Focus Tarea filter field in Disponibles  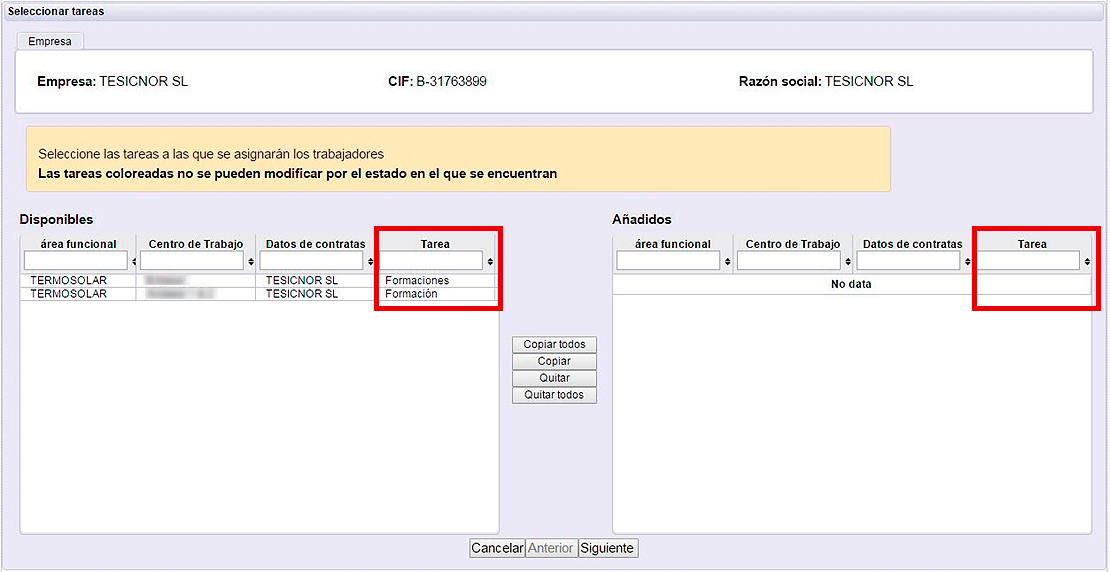[x=433, y=261]
